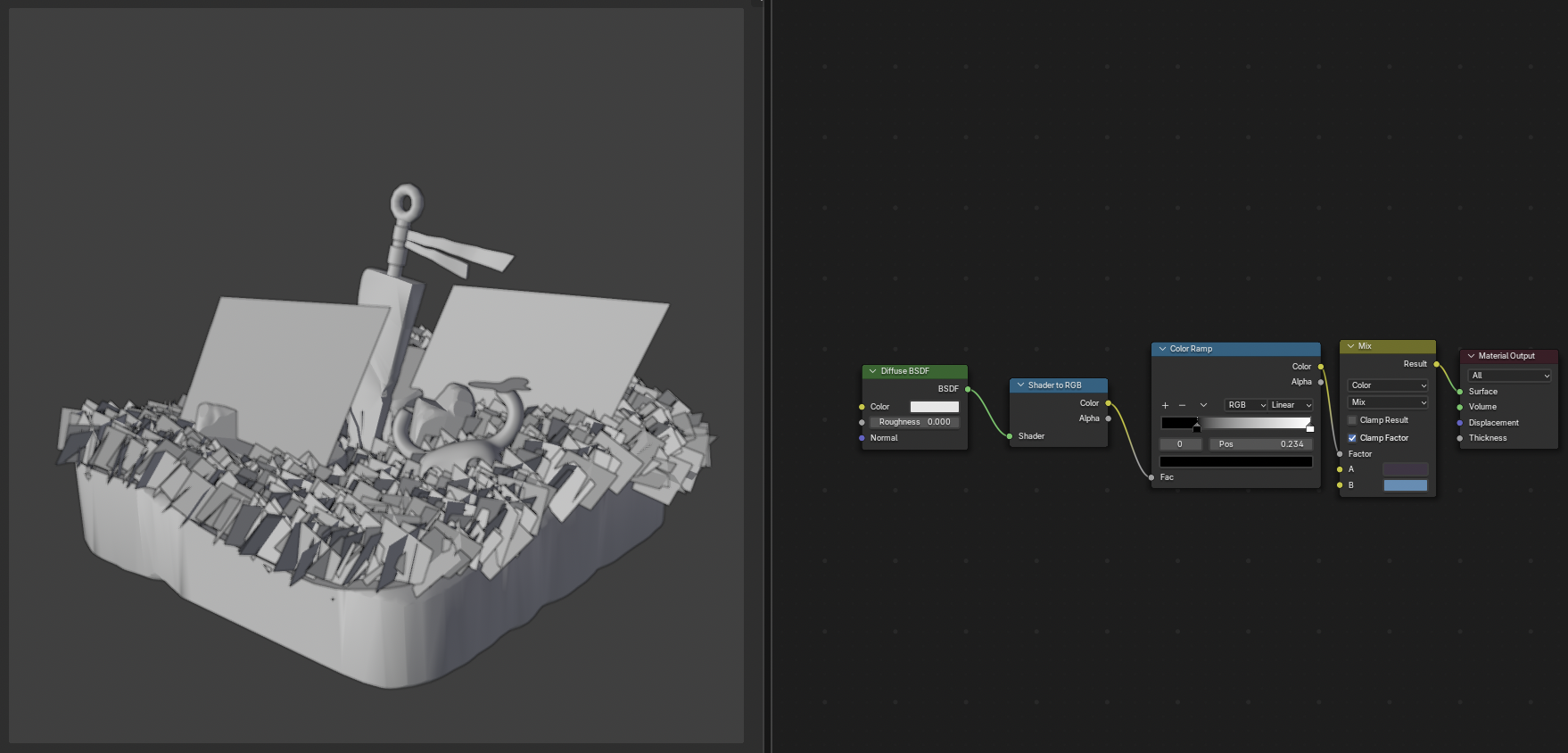Click the Material Output Surface socket
This screenshot has height=753, width=1568.
coord(1459,392)
